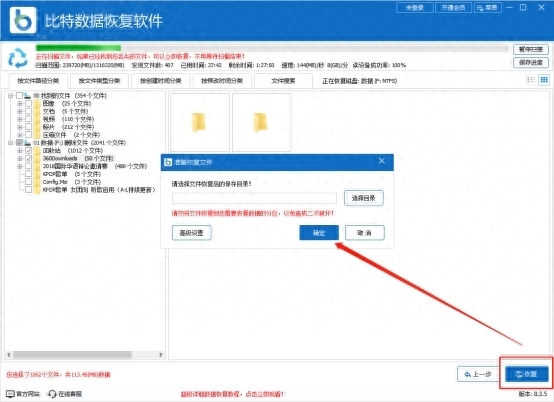Image resolution: width=554 pixels, height=402 pixels.
Task: Check the 压缩文件 checkbox
Action: click(28, 135)
